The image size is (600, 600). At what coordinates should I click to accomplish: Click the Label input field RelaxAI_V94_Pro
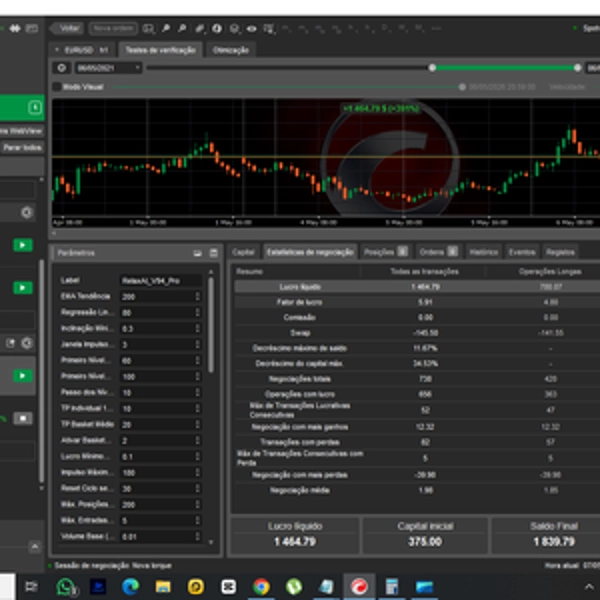click(x=161, y=281)
